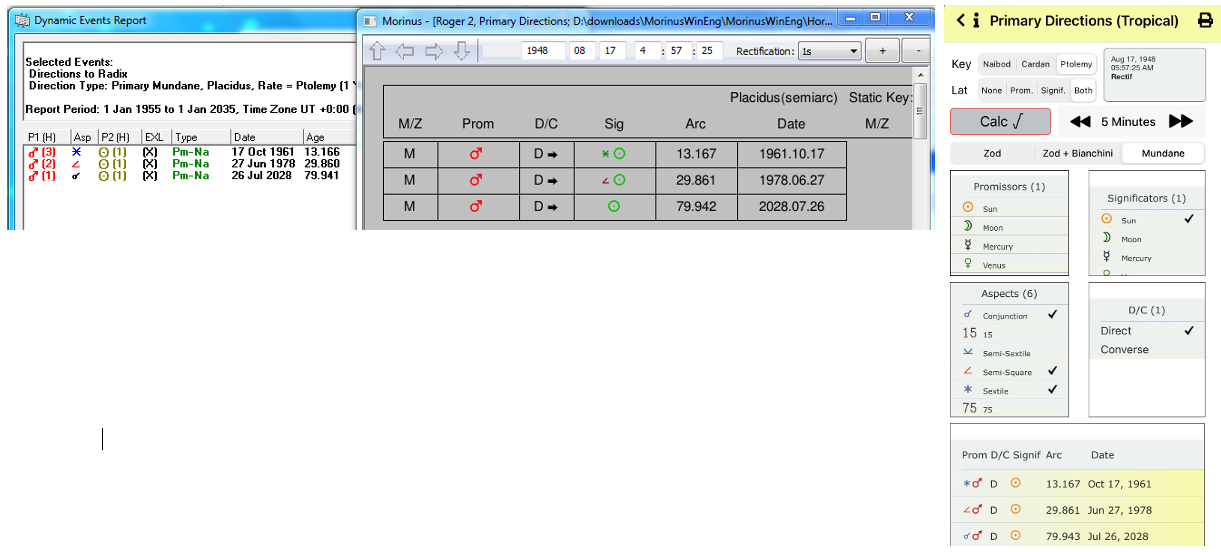Click the printer icon in the header
Screen dimensions: 1221x552
pyautogui.click(x=1205, y=21)
